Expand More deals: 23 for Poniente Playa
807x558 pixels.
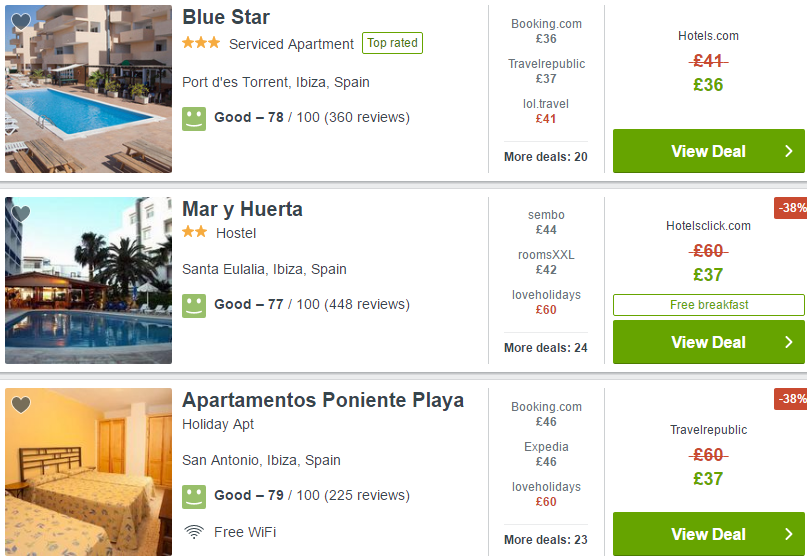[x=546, y=539]
